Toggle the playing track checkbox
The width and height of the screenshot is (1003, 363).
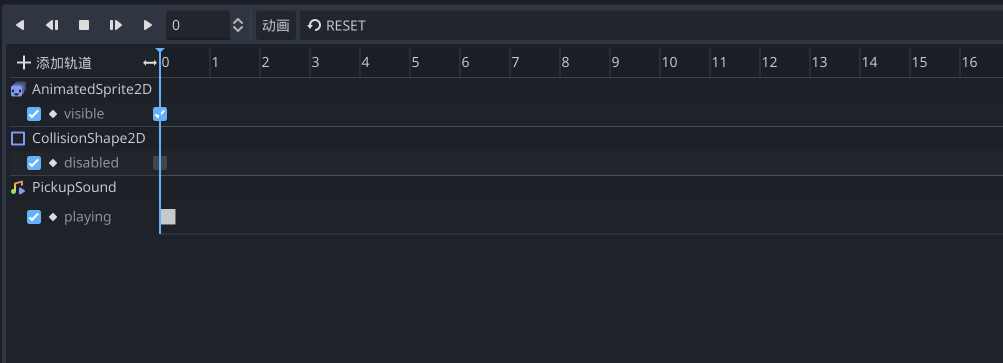[x=34, y=217]
